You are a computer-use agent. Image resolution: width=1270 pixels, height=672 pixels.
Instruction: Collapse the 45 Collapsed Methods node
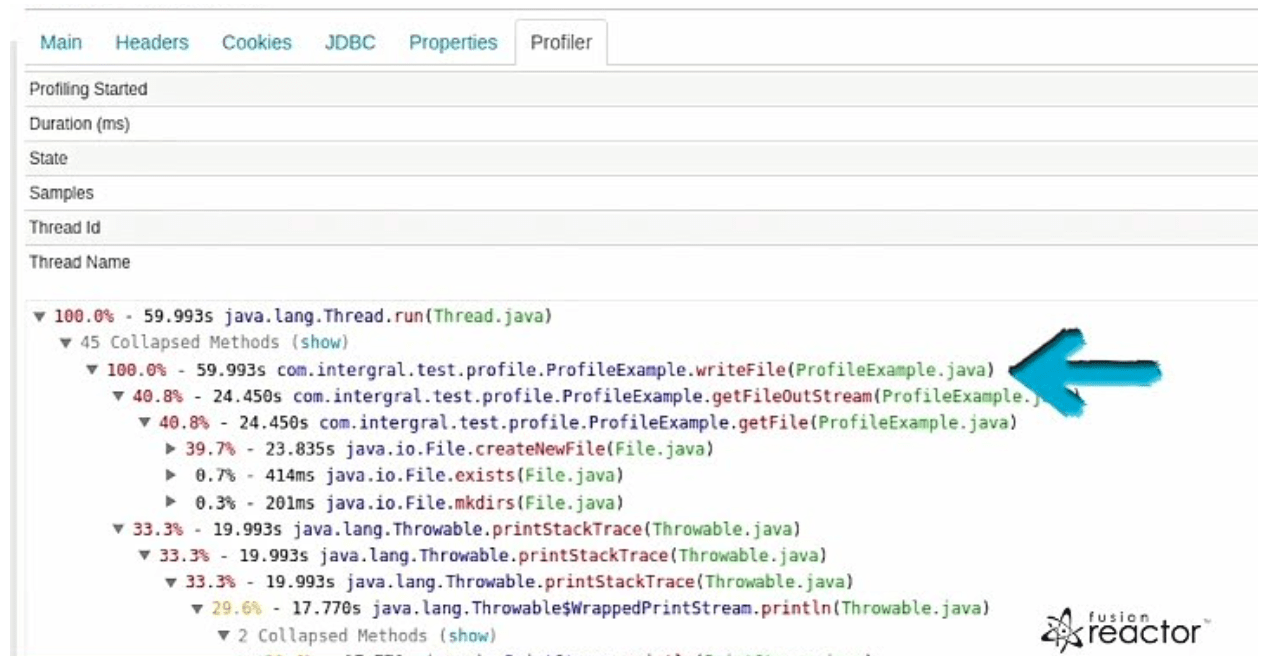tap(65, 343)
